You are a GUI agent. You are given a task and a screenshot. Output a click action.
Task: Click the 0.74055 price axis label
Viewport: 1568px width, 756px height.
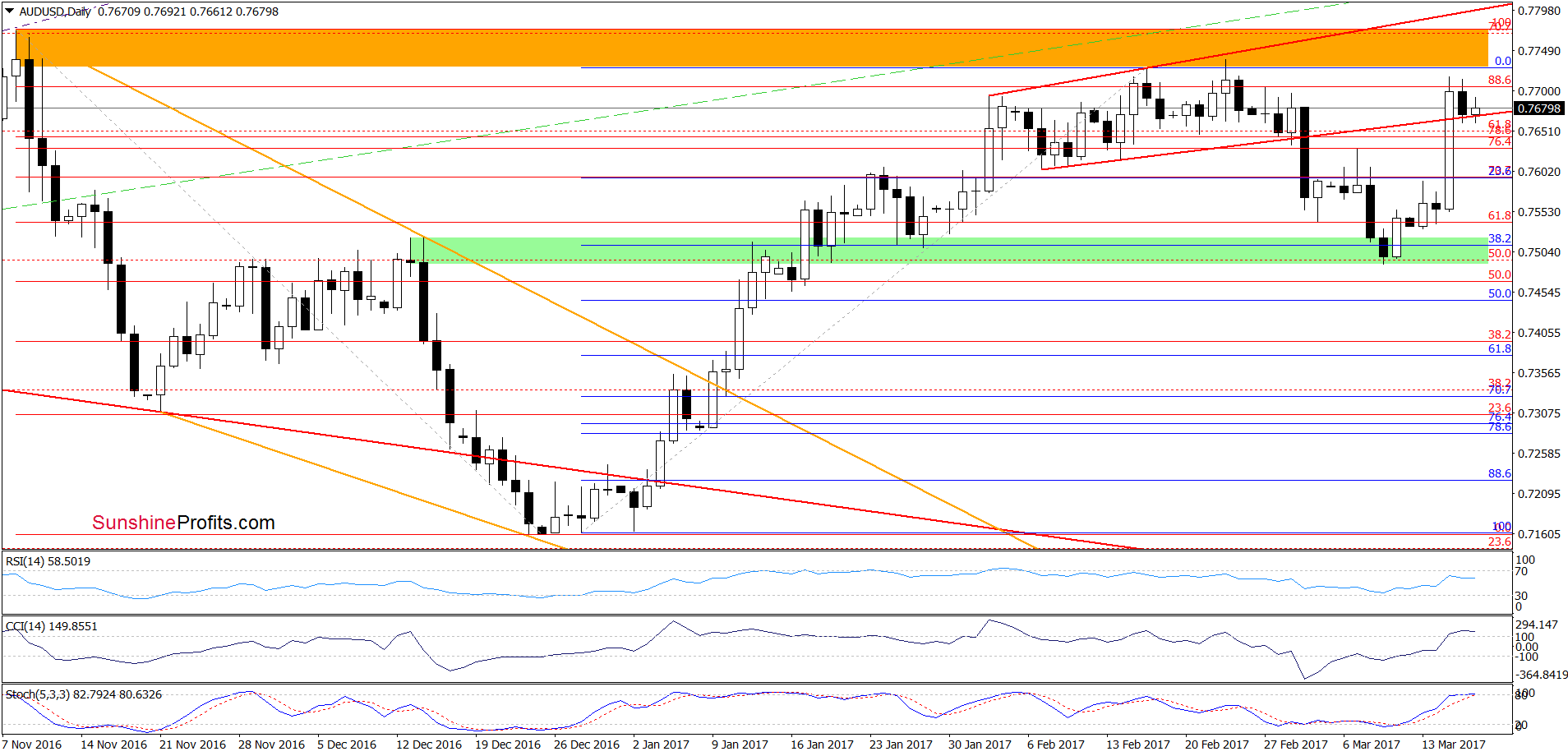pos(1538,333)
